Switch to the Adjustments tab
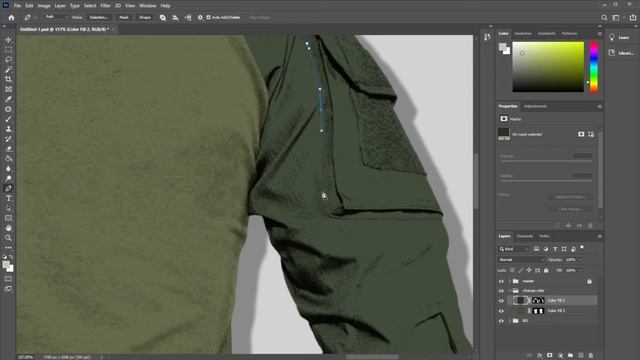The width and height of the screenshot is (640, 360). point(535,106)
